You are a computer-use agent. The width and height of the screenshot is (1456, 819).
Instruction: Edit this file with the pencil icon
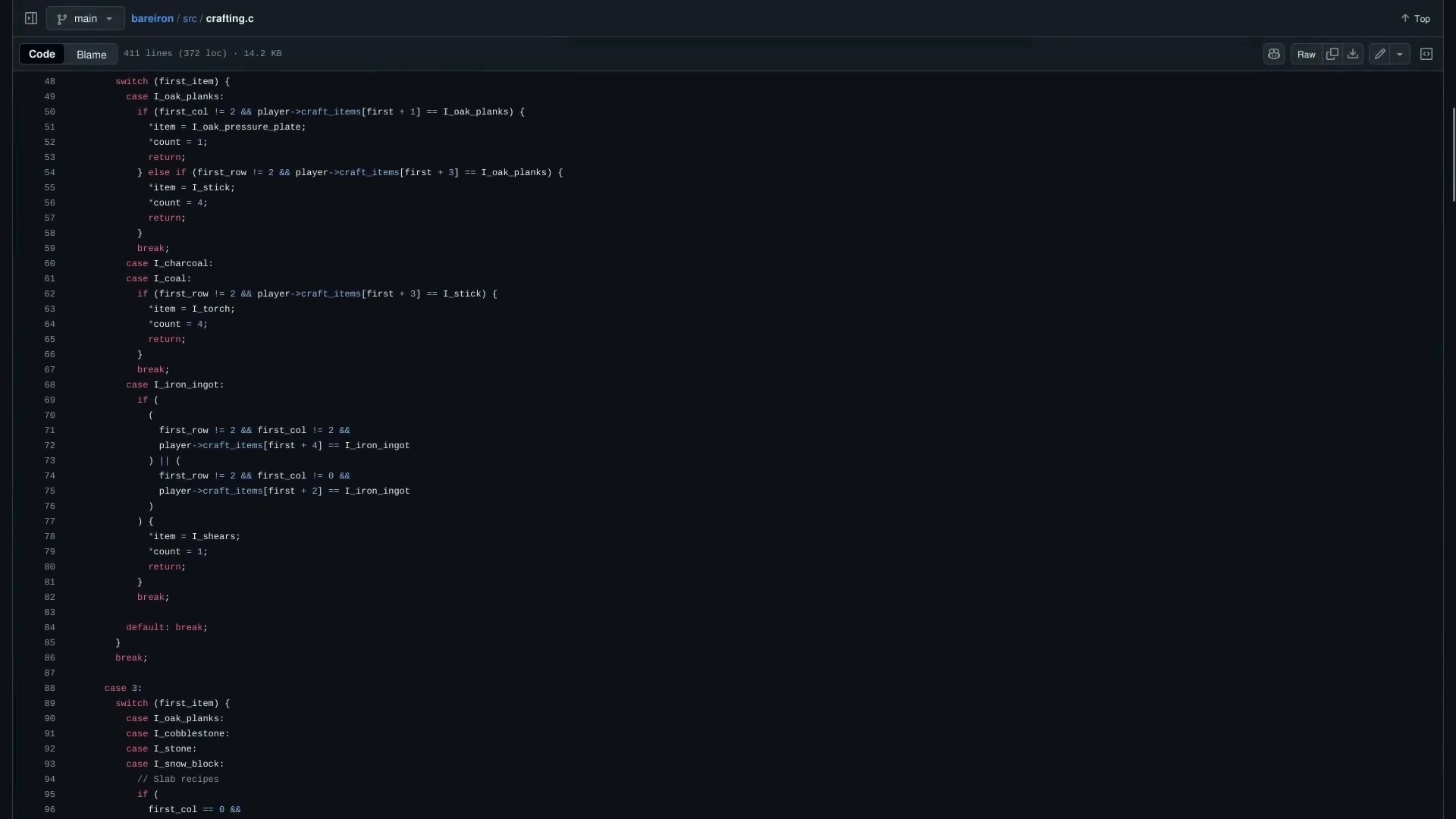coord(1380,54)
